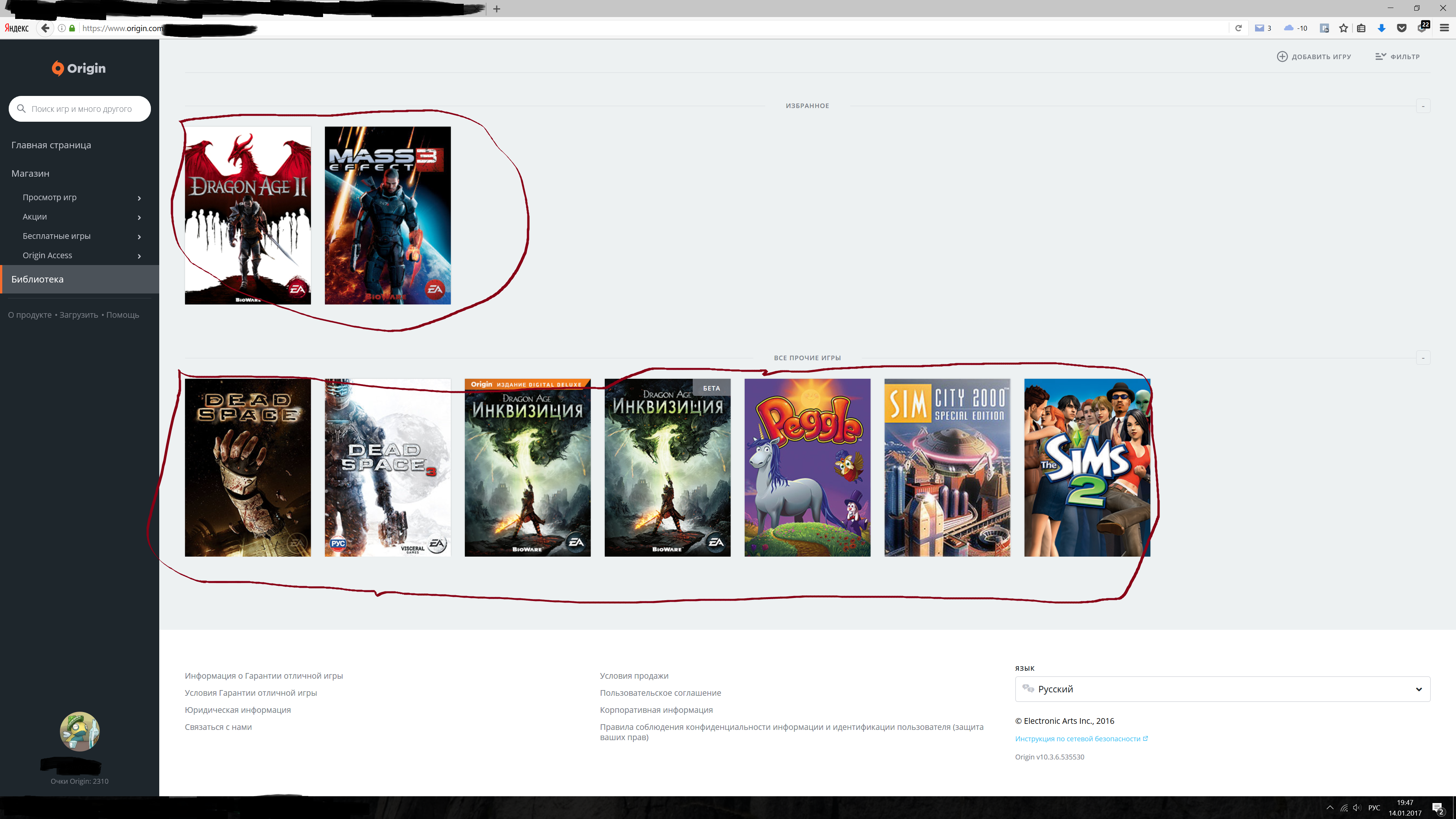Click the user avatar in the sidebar
This screenshot has height=819, width=1456.
[x=80, y=731]
